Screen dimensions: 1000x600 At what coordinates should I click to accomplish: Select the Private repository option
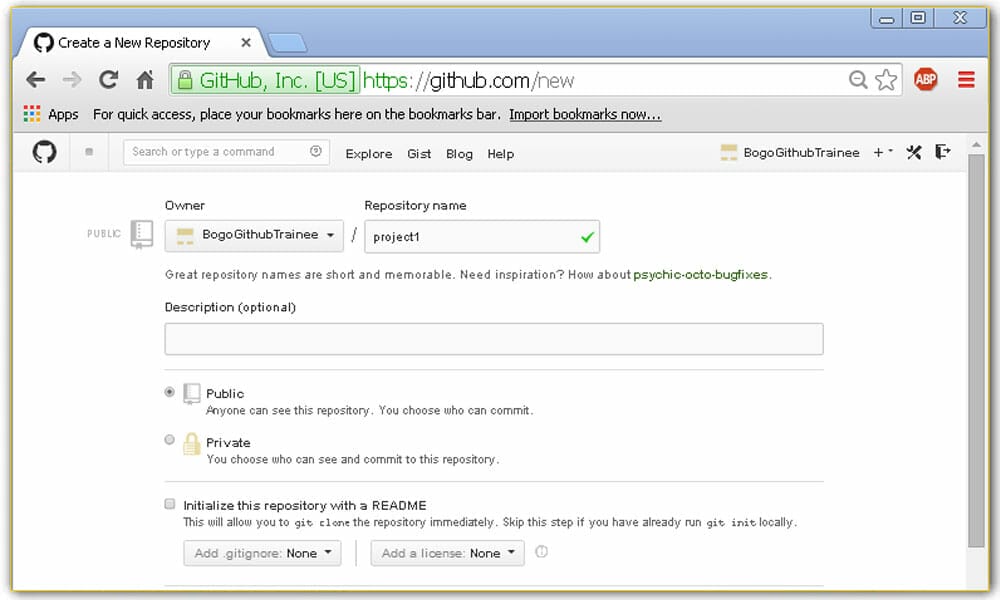(x=170, y=439)
